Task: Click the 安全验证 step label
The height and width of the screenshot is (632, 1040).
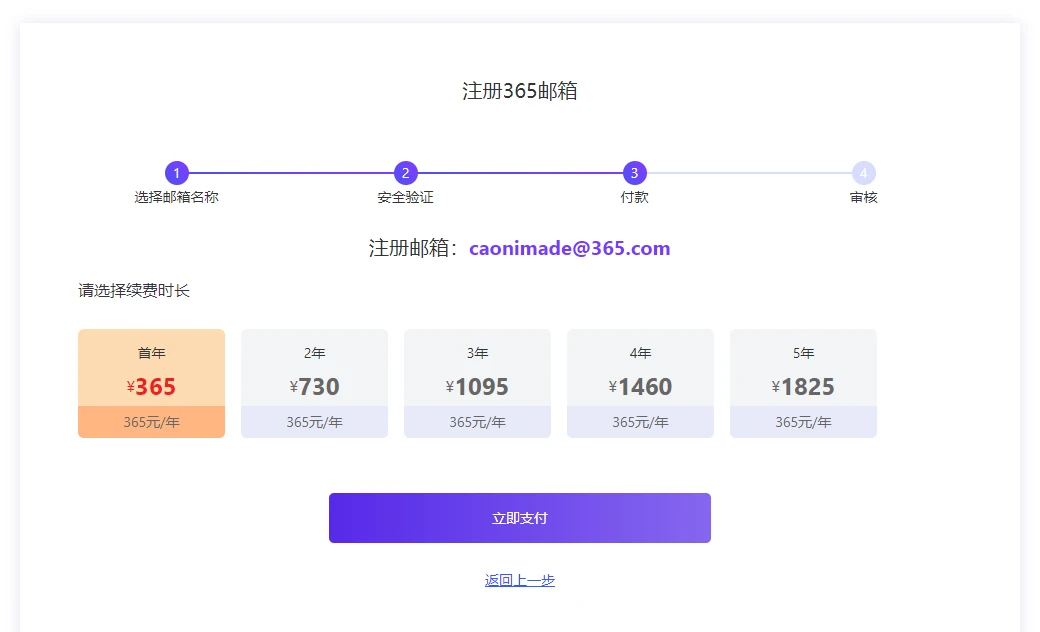Action: [x=405, y=198]
